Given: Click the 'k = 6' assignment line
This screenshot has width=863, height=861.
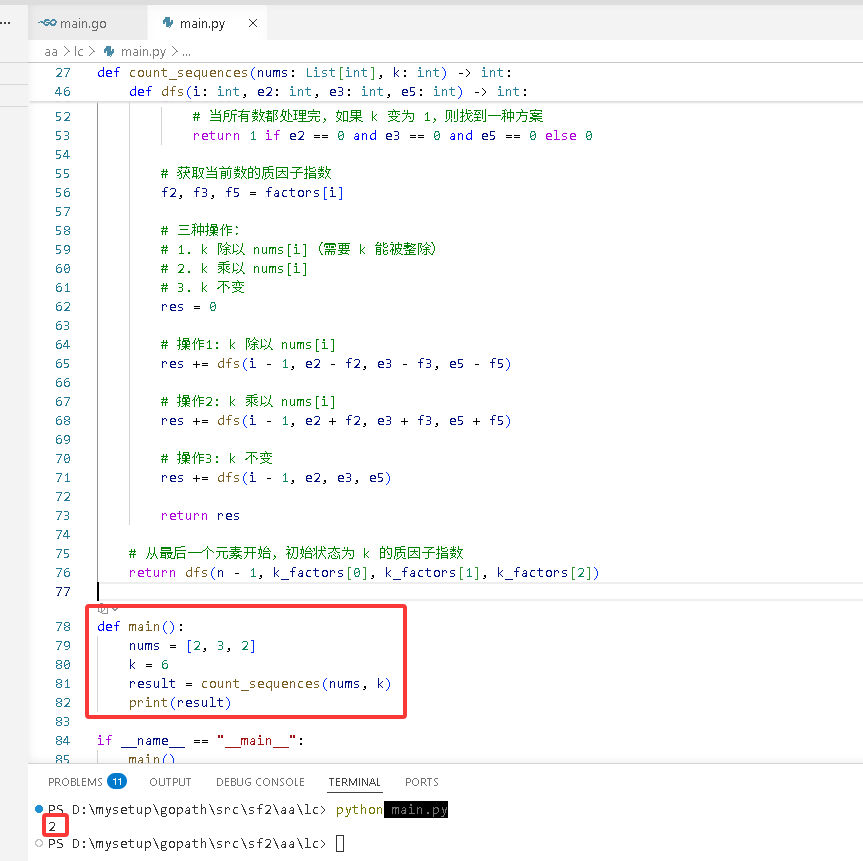Looking at the screenshot, I should tap(149, 665).
